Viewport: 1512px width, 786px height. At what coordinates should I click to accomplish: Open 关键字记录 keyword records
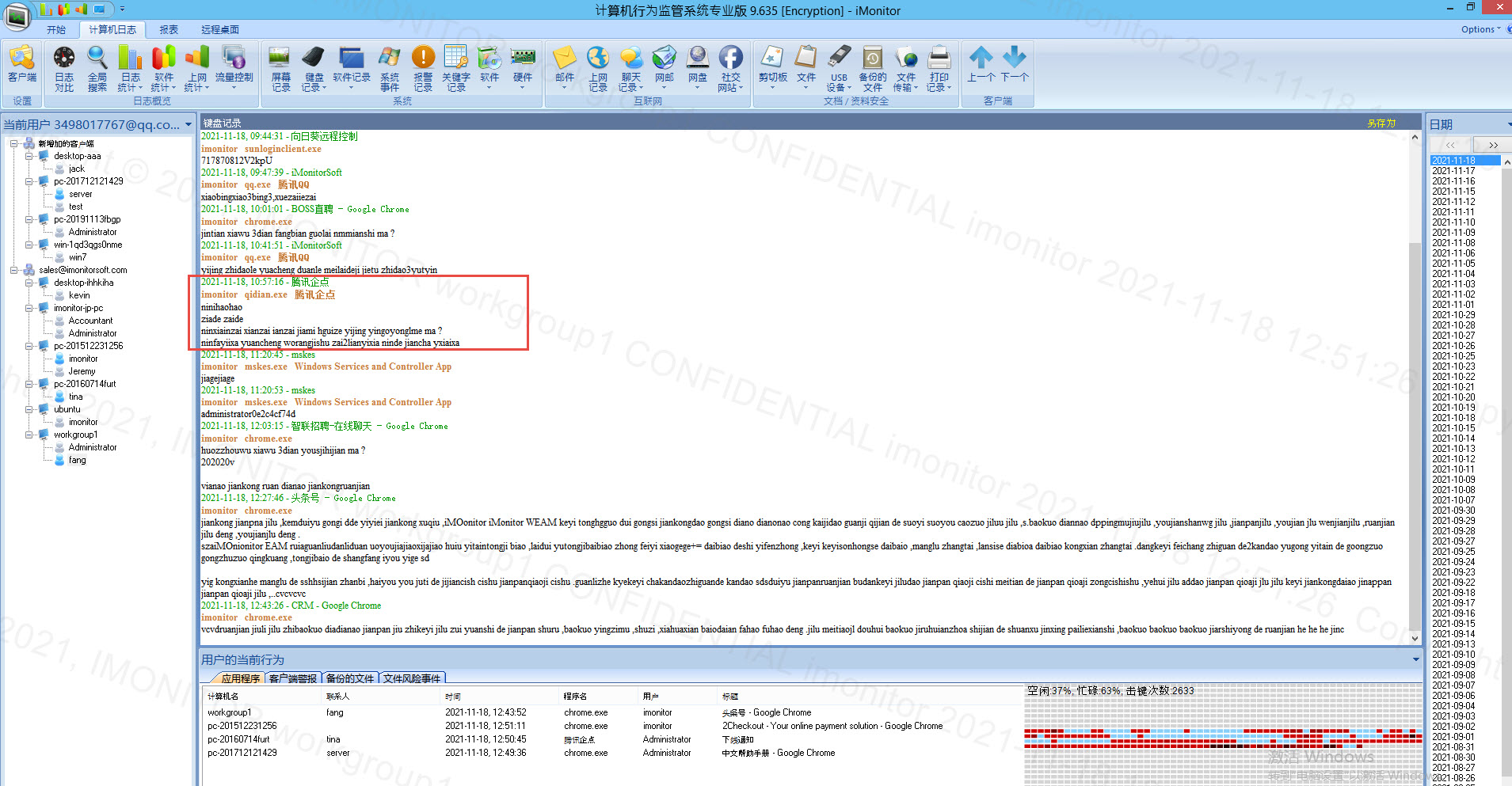pyautogui.click(x=456, y=68)
